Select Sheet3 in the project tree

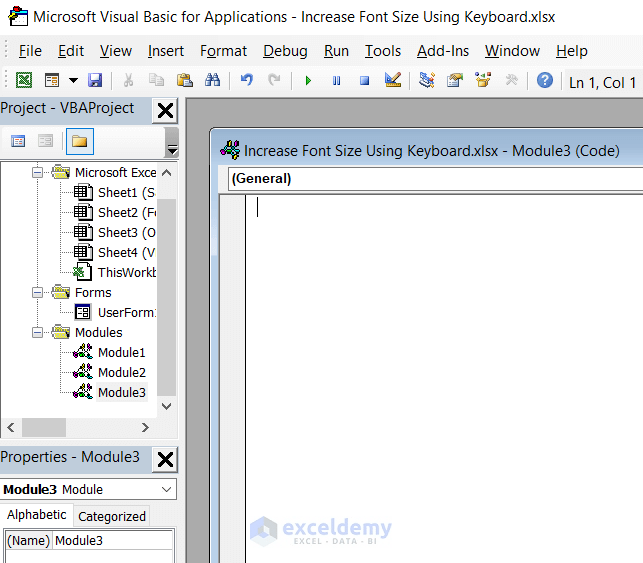click(114, 232)
